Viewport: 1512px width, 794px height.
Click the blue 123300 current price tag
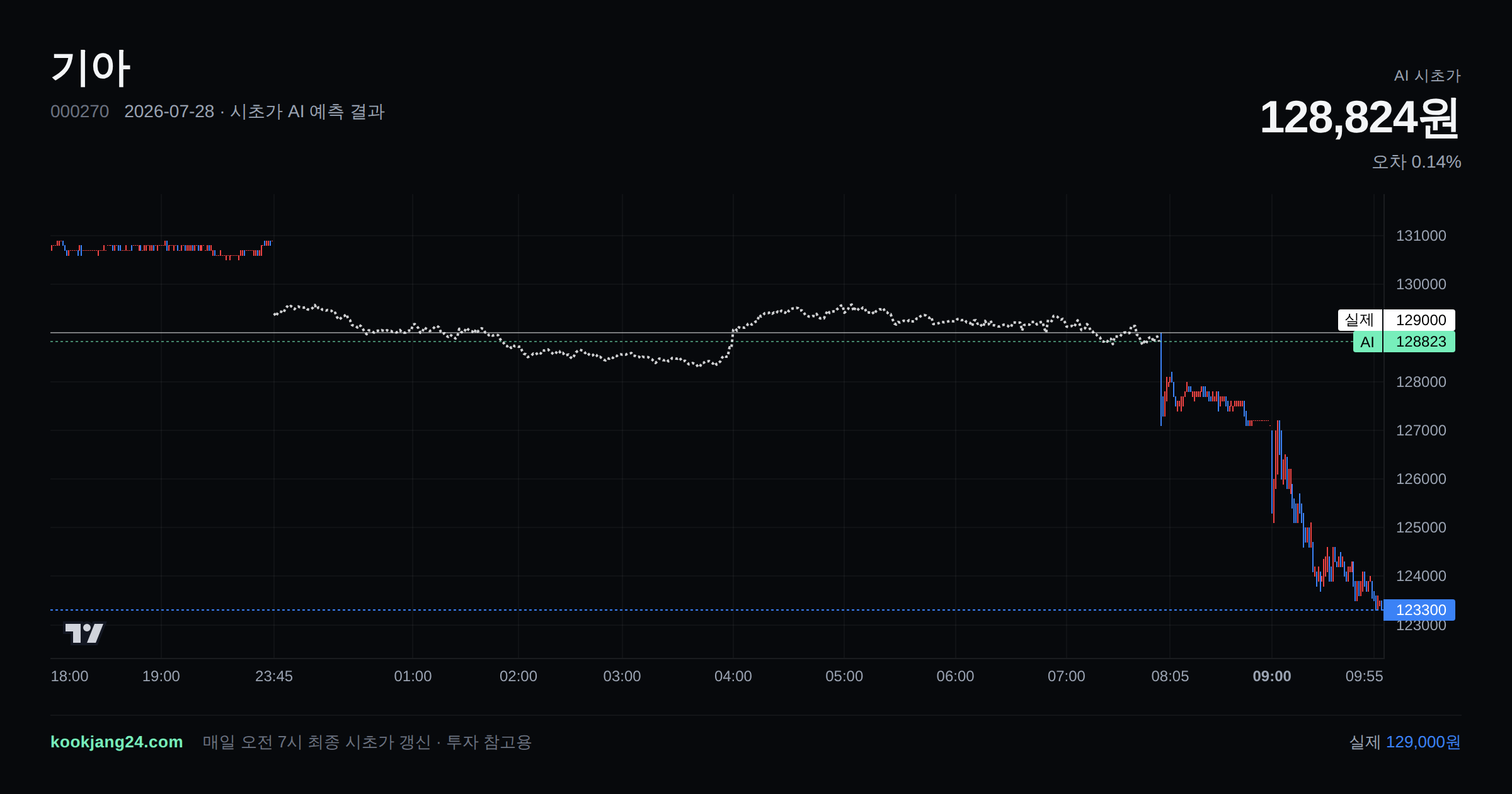(x=1419, y=610)
